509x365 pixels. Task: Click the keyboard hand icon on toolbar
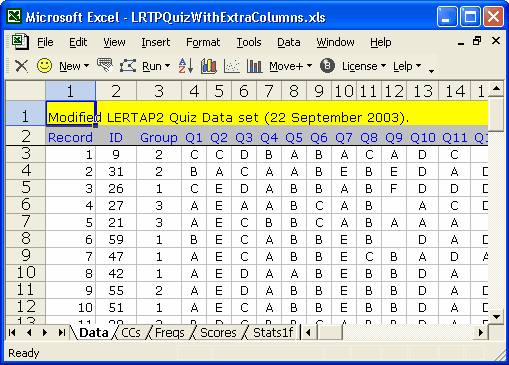pos(105,65)
